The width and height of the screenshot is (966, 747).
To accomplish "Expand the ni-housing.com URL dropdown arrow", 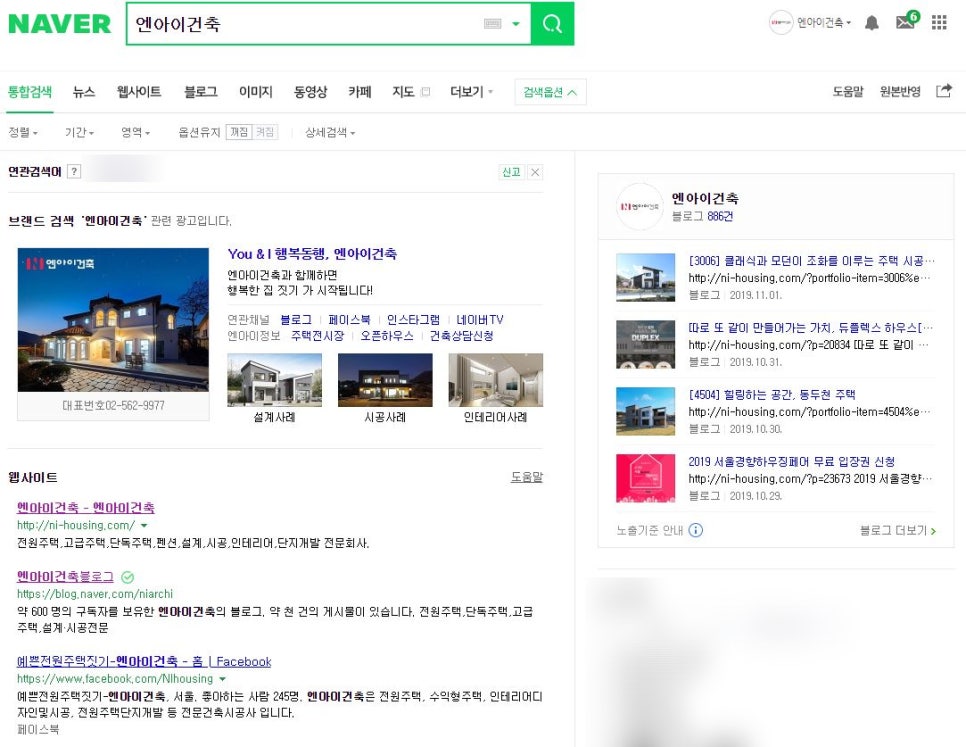I will 144,525.
